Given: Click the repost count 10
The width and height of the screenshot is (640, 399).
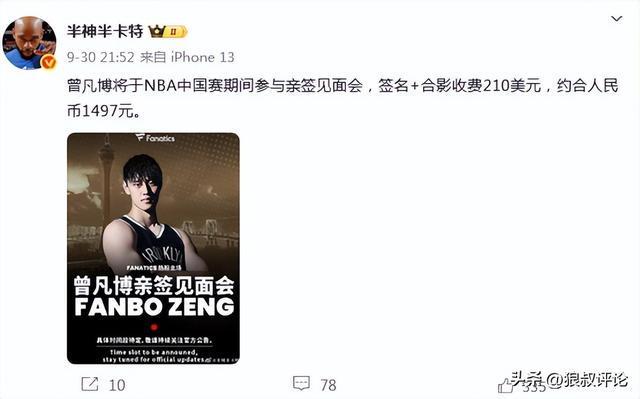Looking at the screenshot, I should click(117, 385).
